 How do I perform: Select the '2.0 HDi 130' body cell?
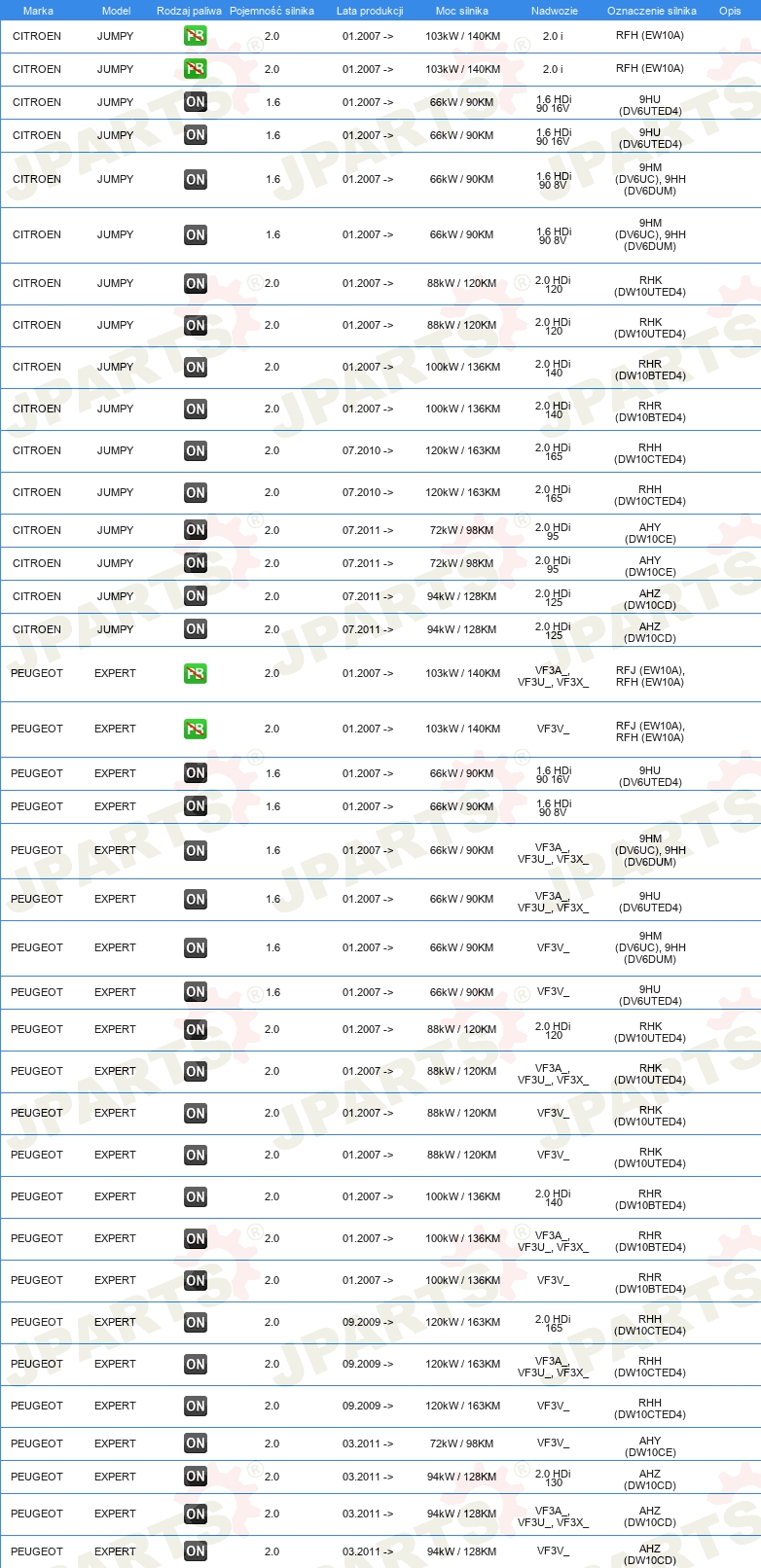pos(554,1478)
